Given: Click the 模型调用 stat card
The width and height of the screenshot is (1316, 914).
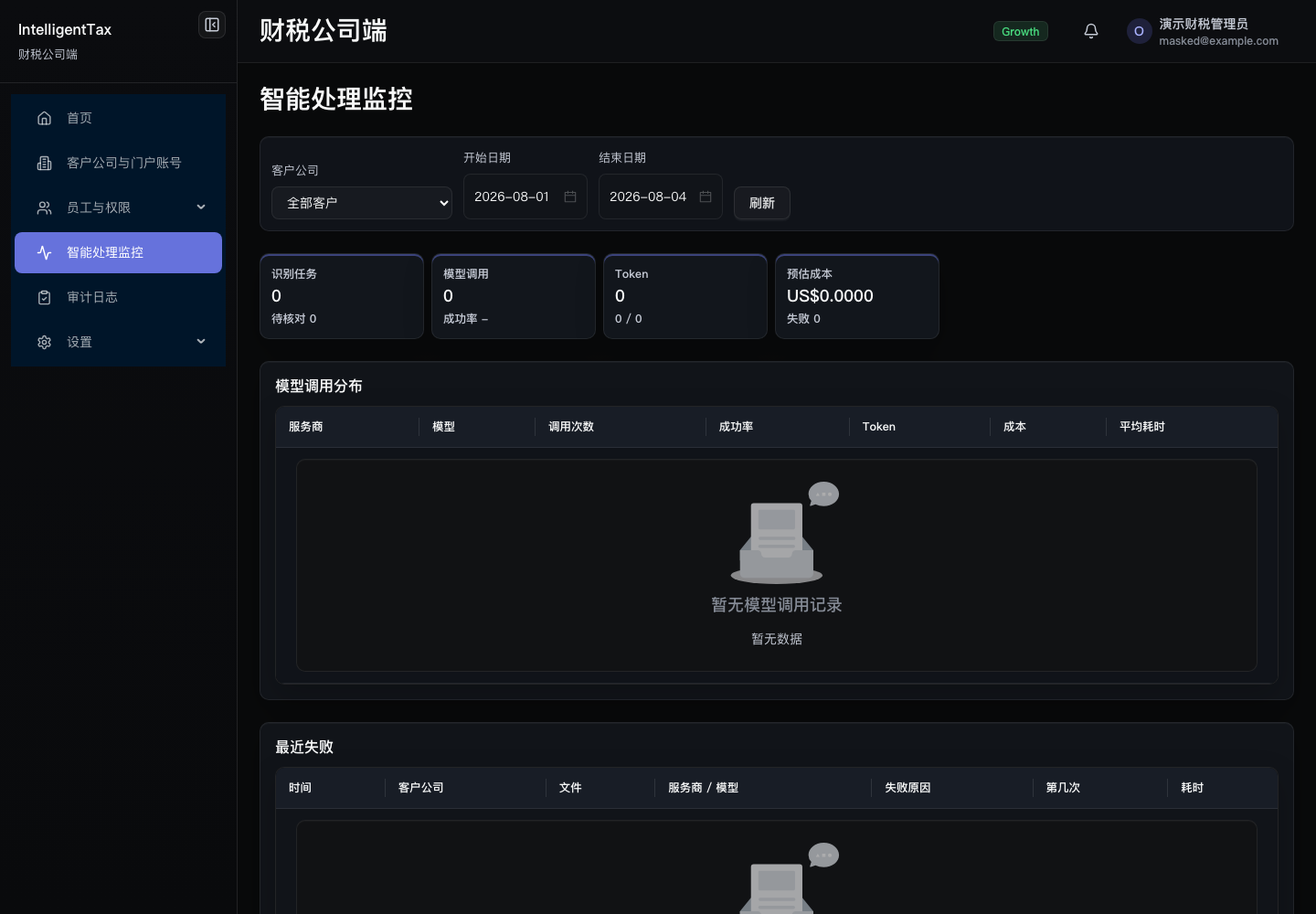Looking at the screenshot, I should (x=514, y=296).
